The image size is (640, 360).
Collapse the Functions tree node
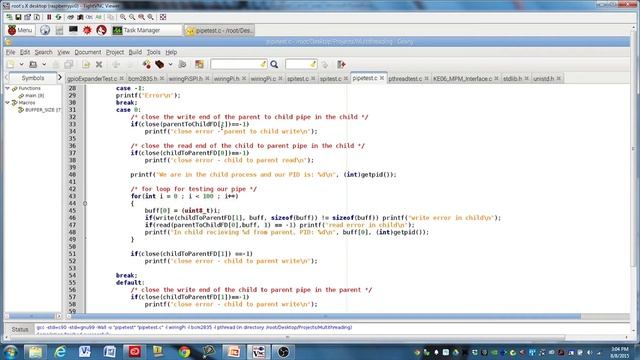[7, 88]
